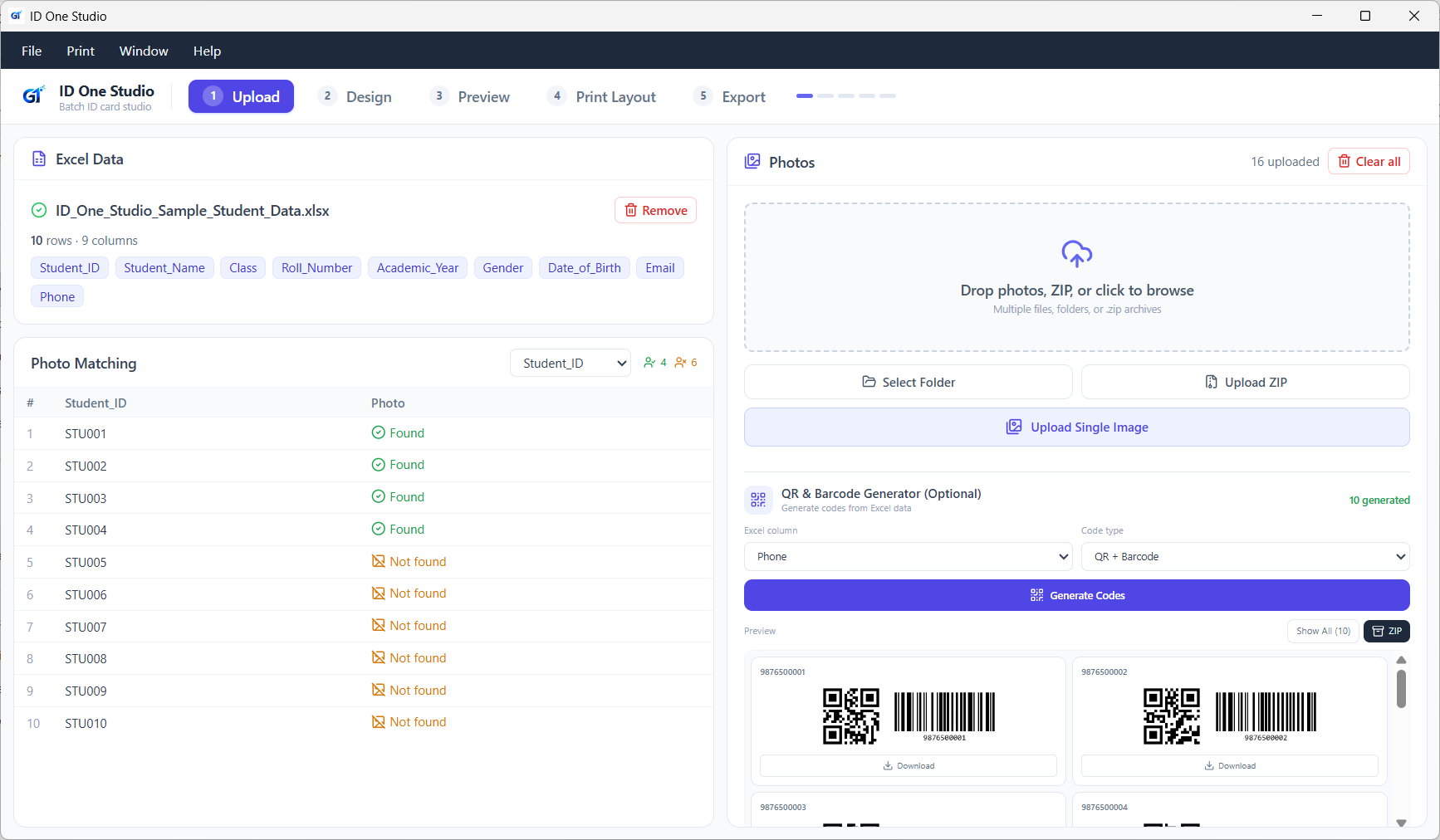
Task: Click the Email column tag
Action: click(x=660, y=267)
